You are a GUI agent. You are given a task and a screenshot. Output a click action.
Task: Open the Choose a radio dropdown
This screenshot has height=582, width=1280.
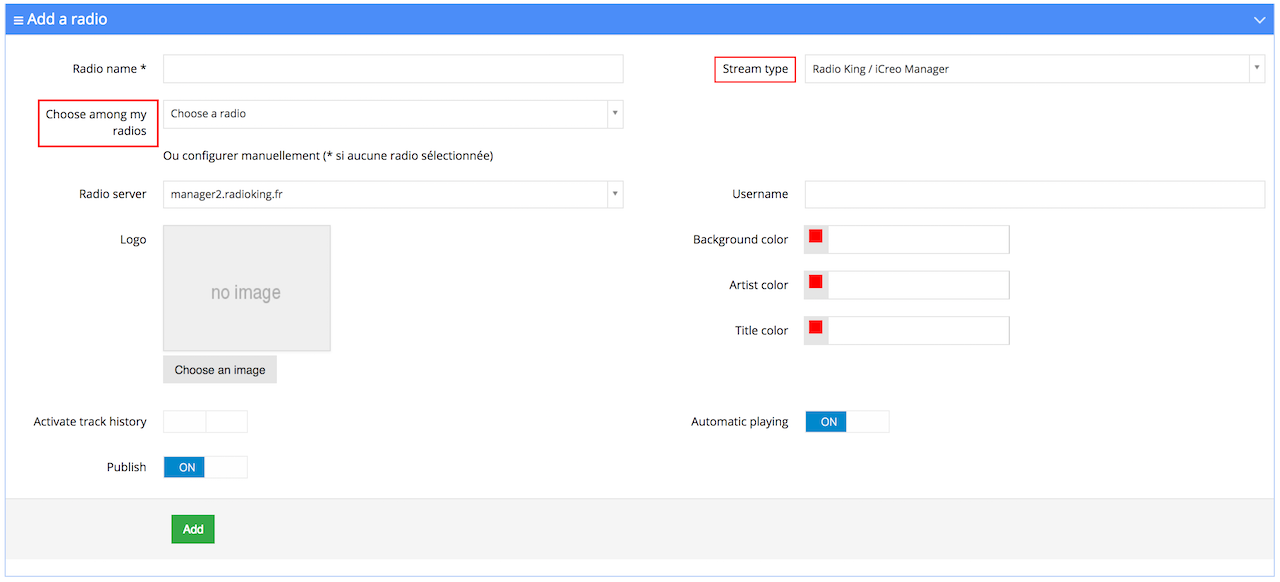[393, 114]
